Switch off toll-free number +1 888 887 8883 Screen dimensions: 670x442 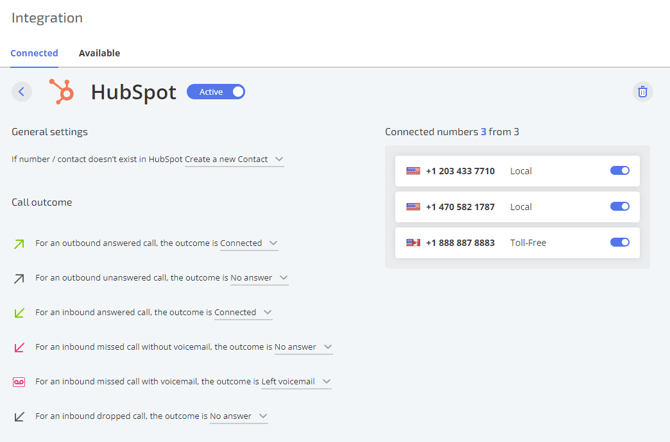pyautogui.click(x=620, y=242)
